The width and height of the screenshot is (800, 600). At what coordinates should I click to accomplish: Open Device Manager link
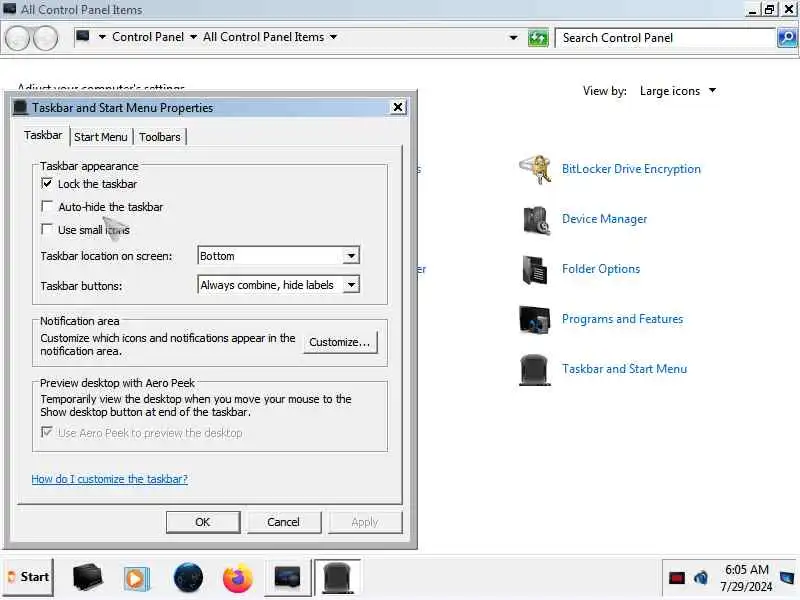click(604, 219)
